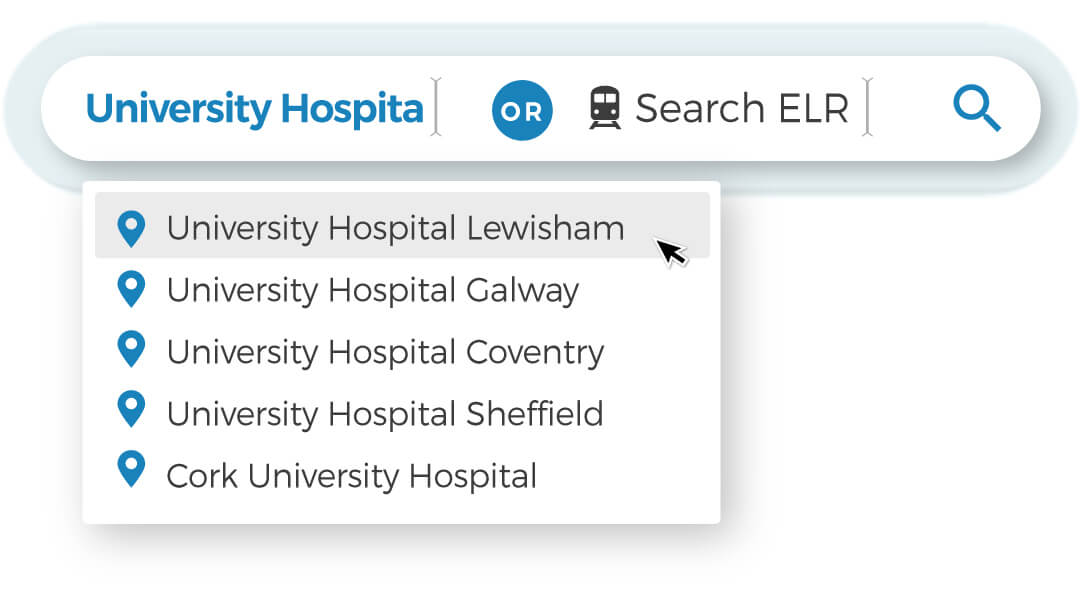Click the text cursor marker after Hospita

pyautogui.click(x=435, y=107)
